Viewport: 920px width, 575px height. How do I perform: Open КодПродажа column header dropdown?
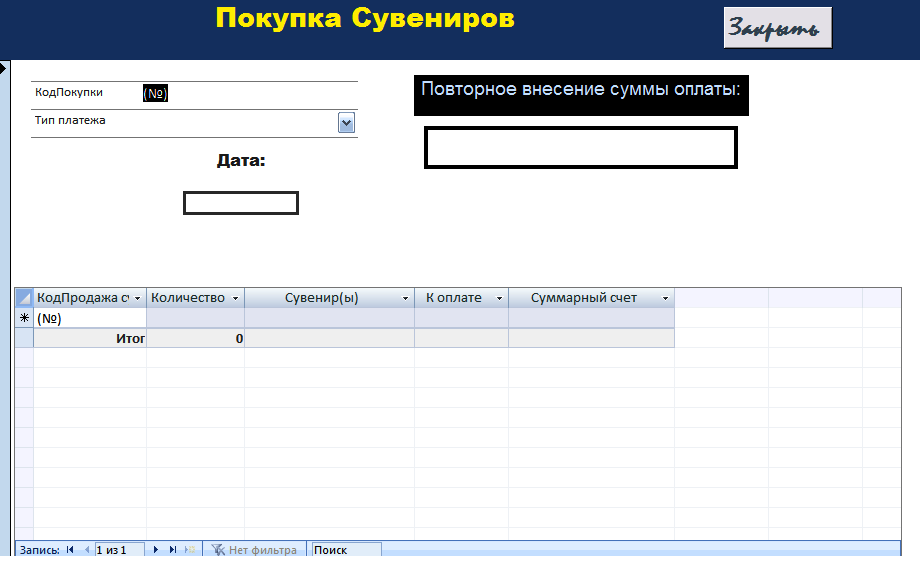[x=137, y=298]
